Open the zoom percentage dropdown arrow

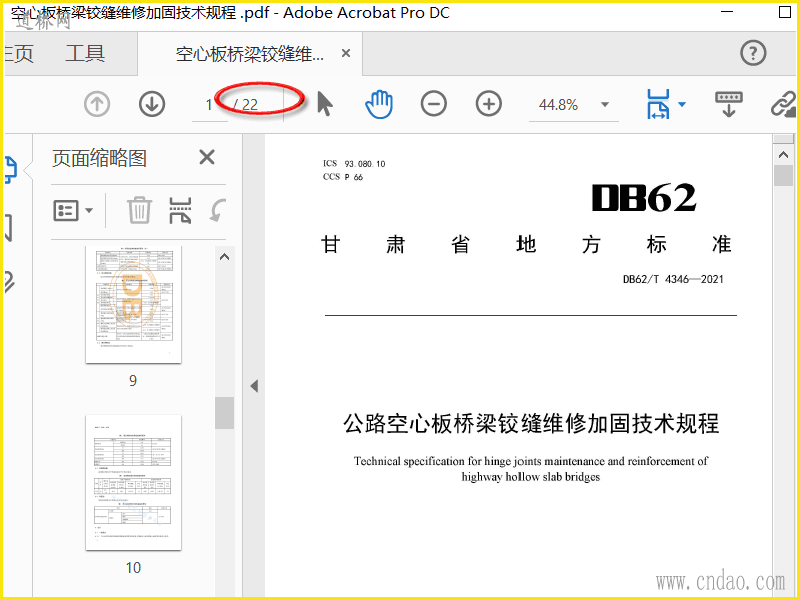click(605, 105)
